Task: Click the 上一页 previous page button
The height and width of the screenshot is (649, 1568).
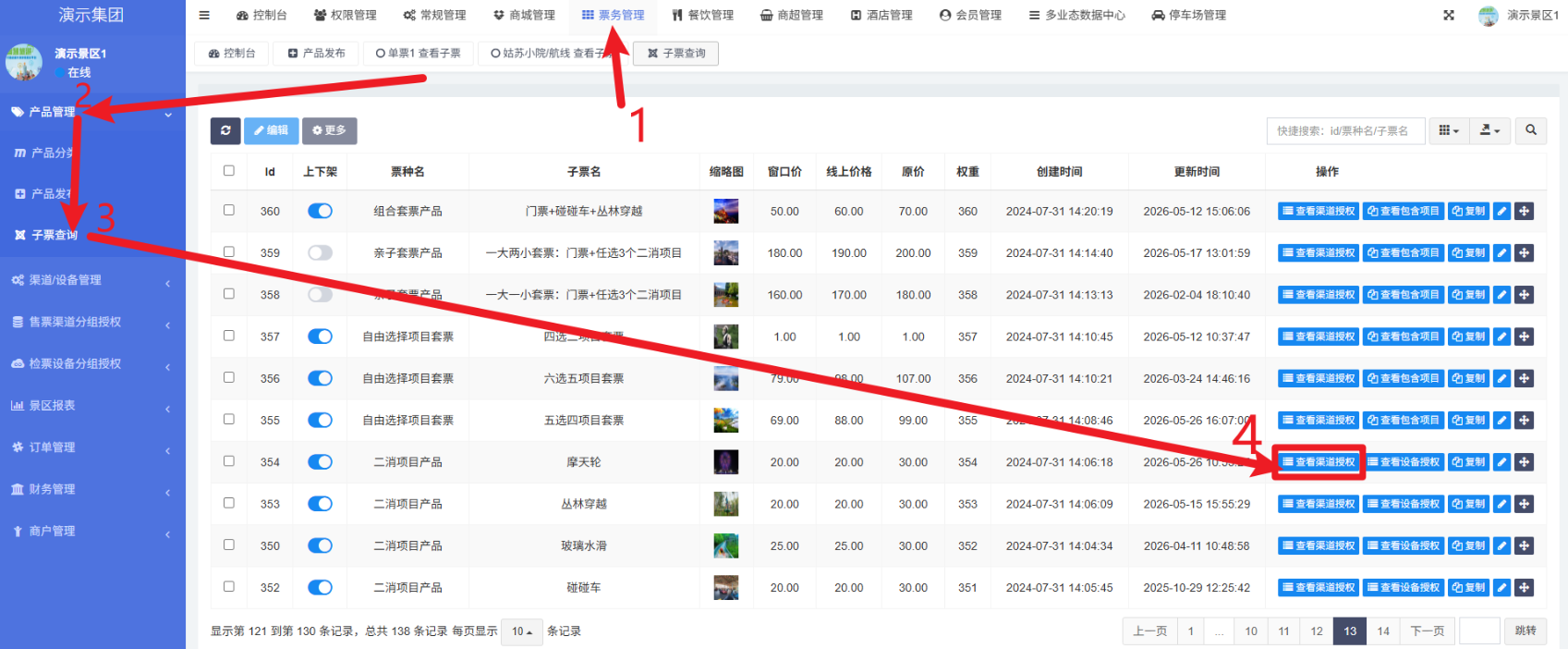Action: tap(1149, 631)
